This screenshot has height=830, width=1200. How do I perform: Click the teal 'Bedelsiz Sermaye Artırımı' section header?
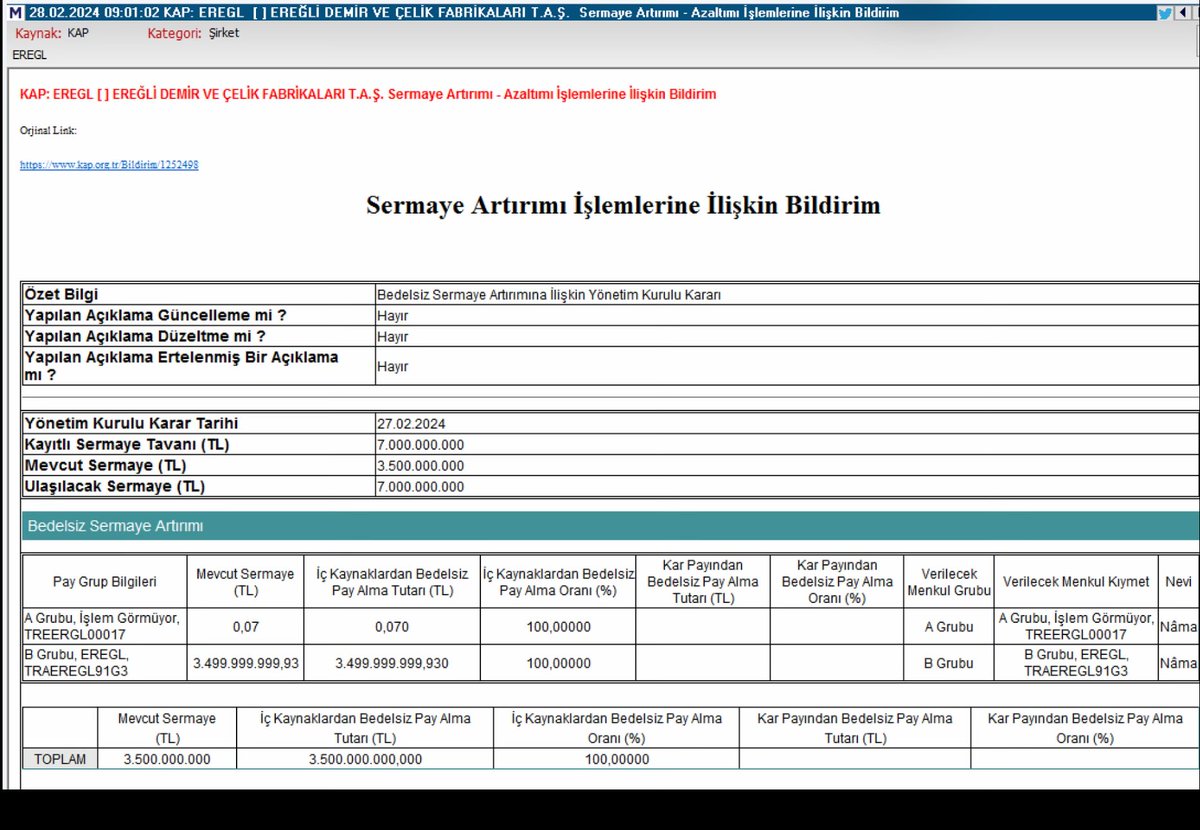610,526
